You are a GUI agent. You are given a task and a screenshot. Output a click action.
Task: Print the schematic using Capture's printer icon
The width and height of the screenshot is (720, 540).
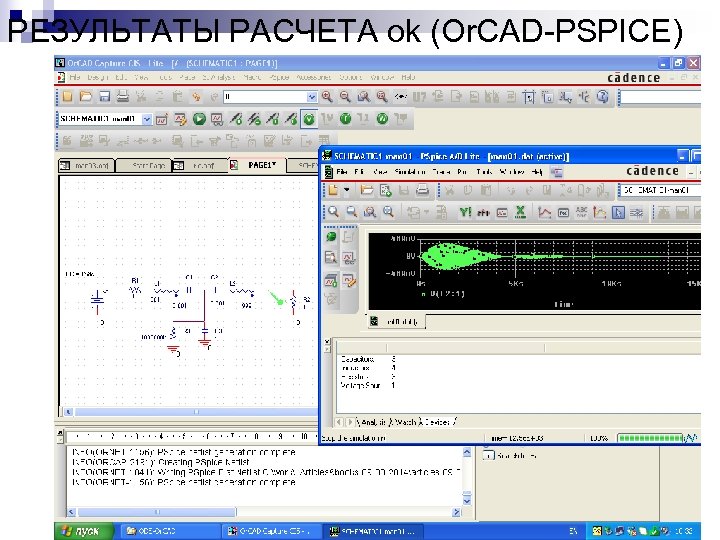point(123,96)
